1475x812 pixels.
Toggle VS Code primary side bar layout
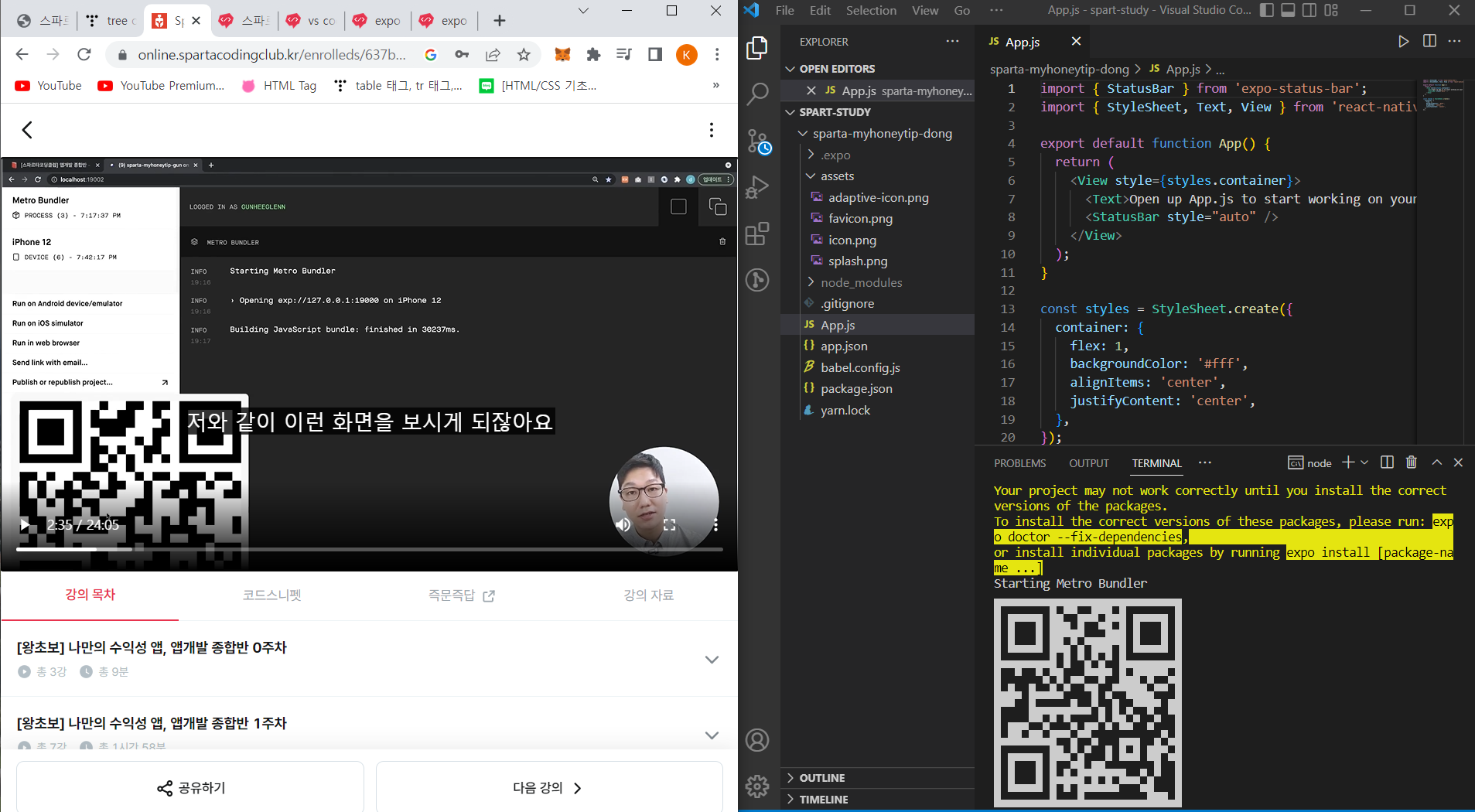tap(1267, 10)
